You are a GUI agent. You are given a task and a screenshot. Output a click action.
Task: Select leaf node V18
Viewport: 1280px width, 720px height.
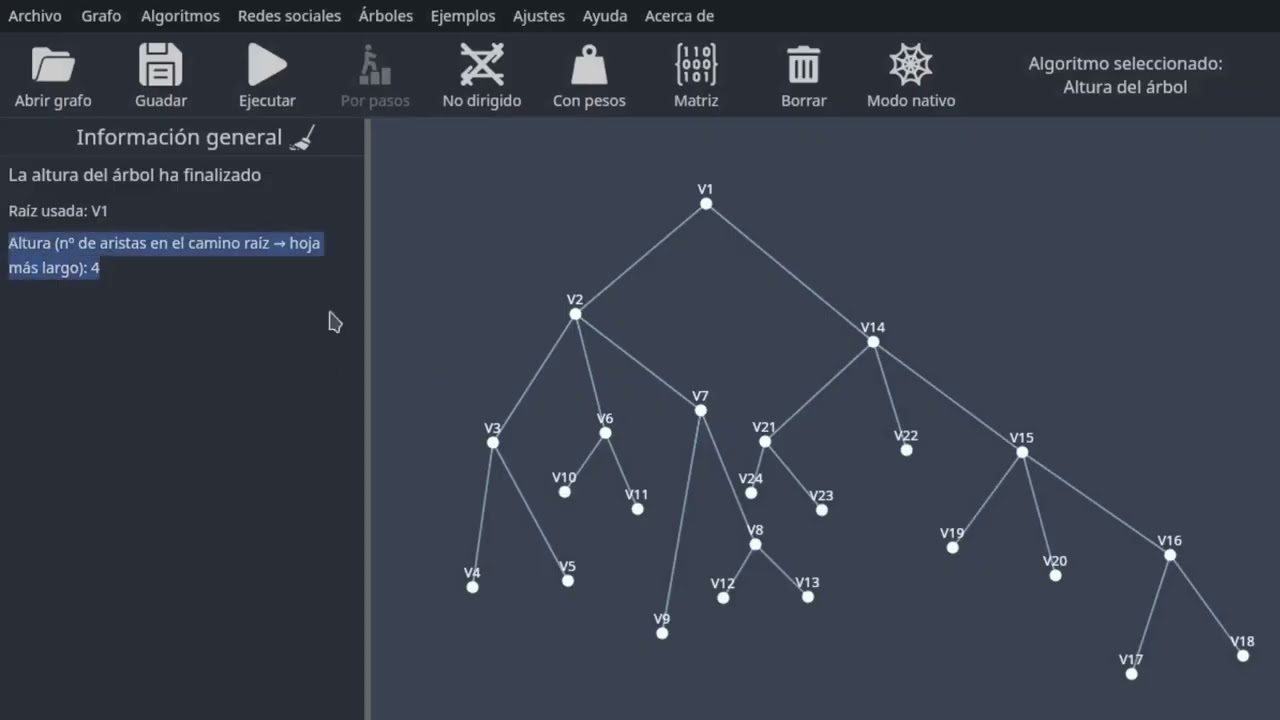click(1243, 656)
